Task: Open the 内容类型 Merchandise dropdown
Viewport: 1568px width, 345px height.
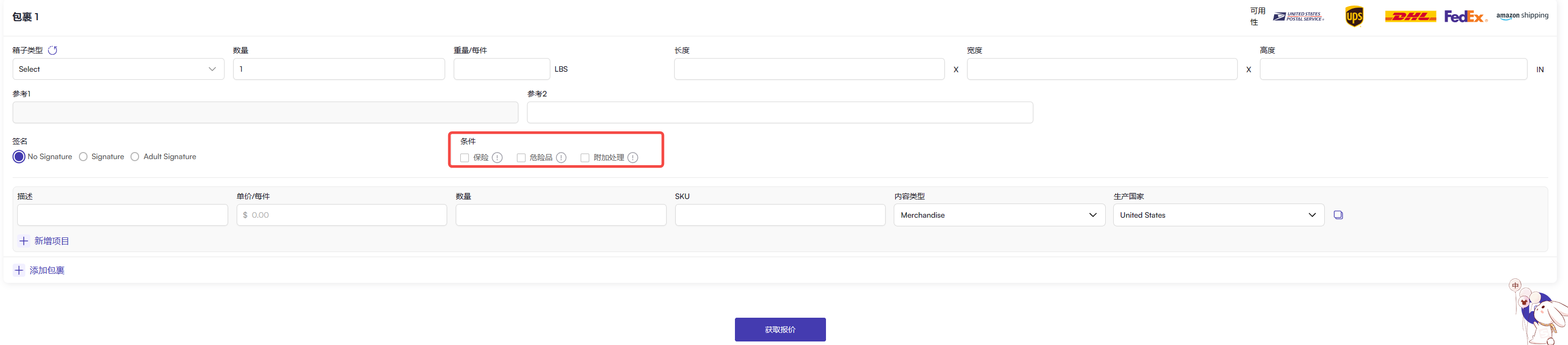Action: (999, 215)
